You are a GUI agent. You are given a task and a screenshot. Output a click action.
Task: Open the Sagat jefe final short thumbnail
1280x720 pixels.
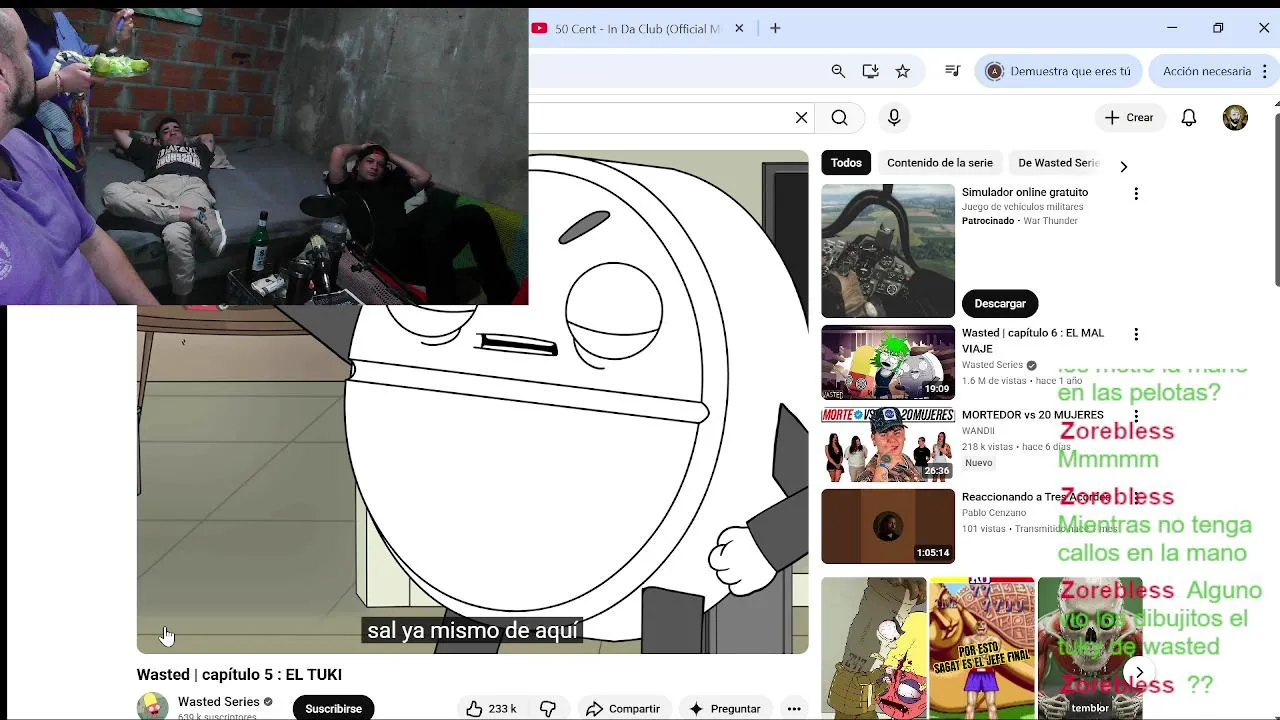pyautogui.click(x=982, y=647)
